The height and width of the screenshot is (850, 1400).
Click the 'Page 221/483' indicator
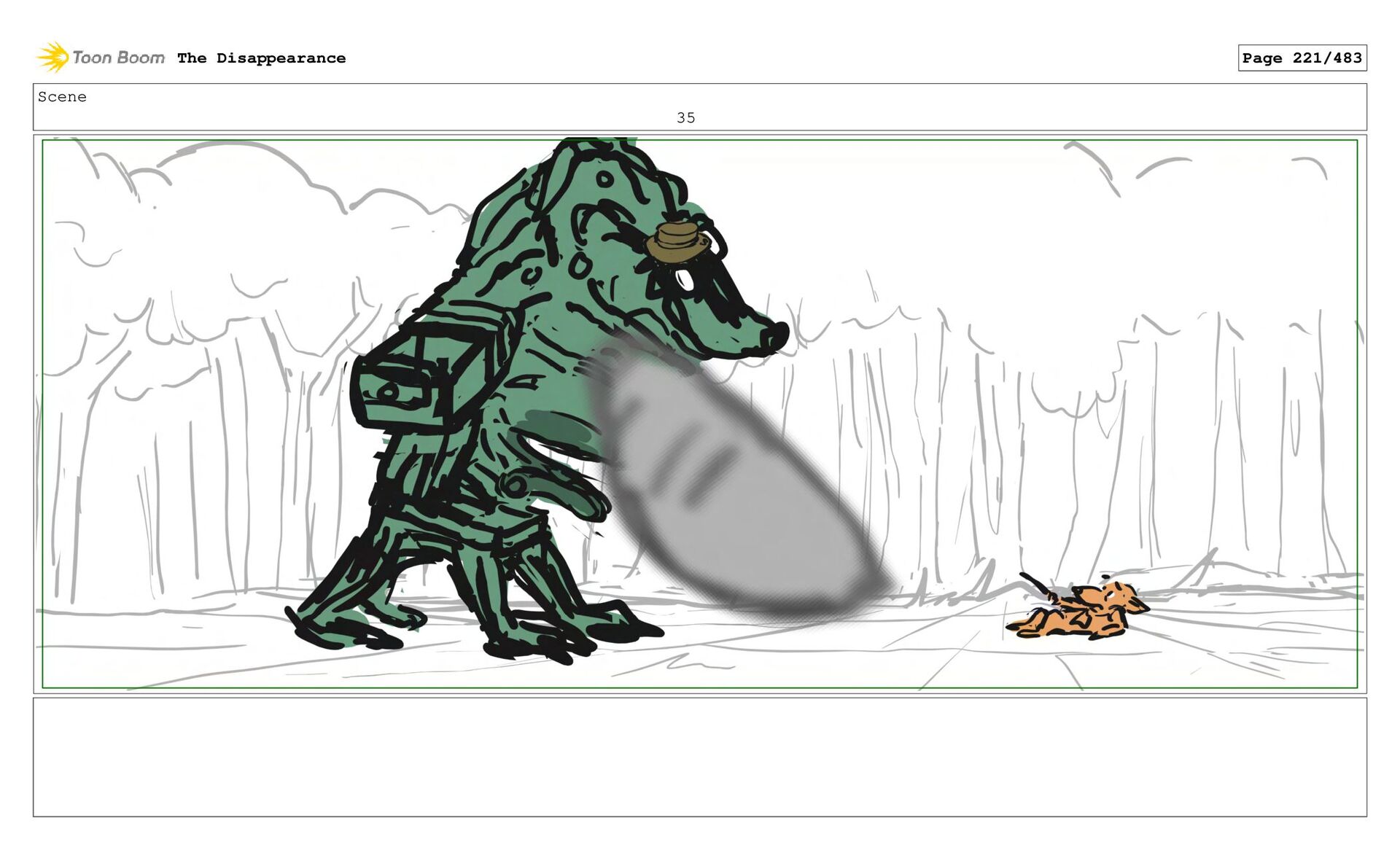[x=1302, y=58]
